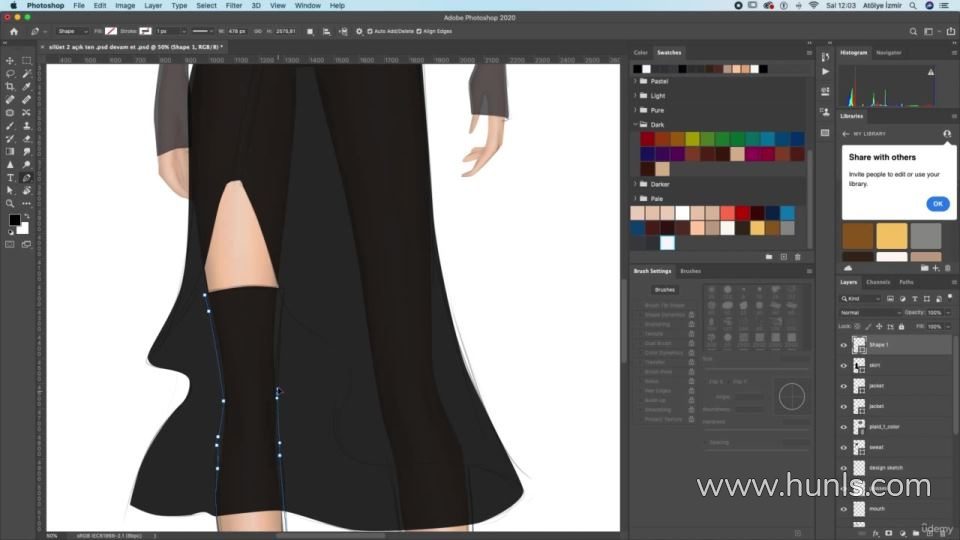The width and height of the screenshot is (960, 540).
Task: Open the Filter menu
Action: pyautogui.click(x=233, y=5)
